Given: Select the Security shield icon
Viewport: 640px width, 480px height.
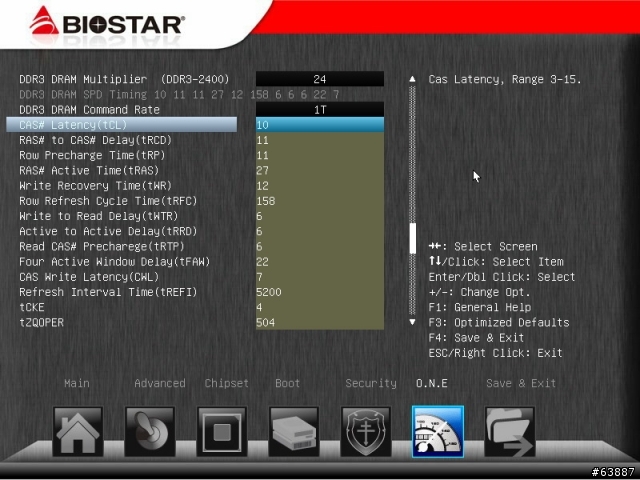Looking at the screenshot, I should [x=366, y=431].
